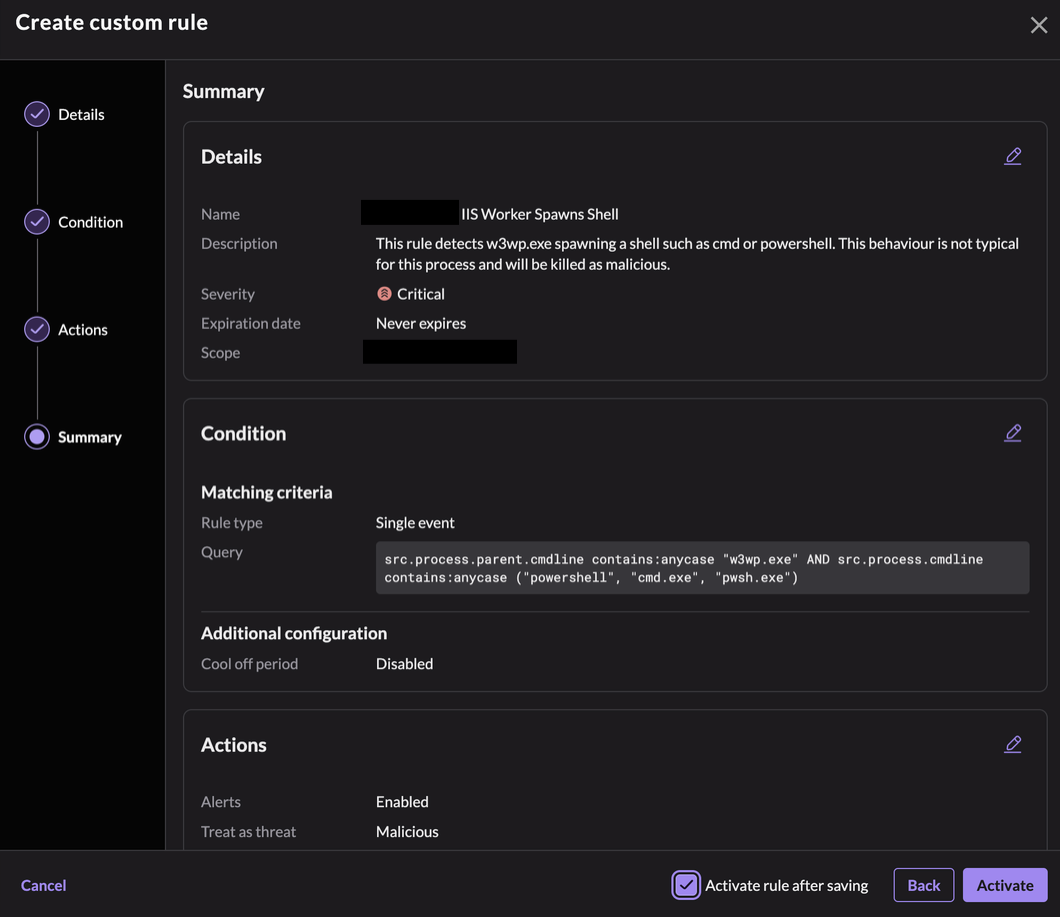Click the Back button
The height and width of the screenshot is (917, 1060).
point(923,885)
